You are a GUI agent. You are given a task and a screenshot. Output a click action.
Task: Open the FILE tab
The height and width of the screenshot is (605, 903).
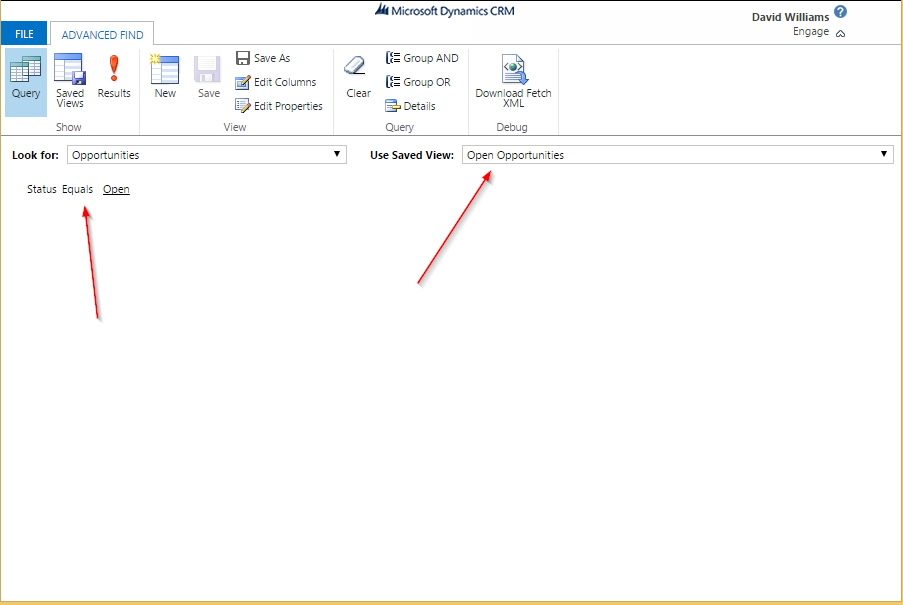tap(24, 34)
